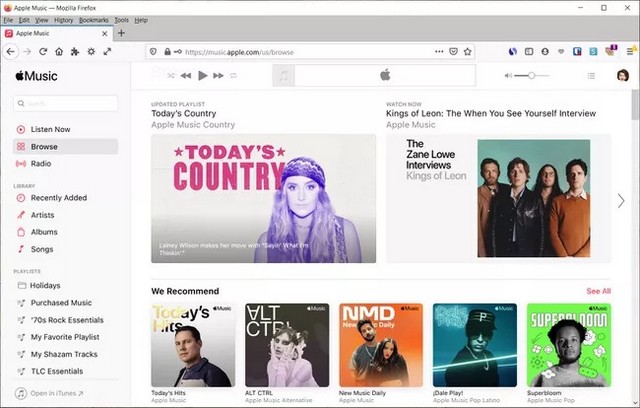Toggle shuffle in the player controls
Image resolution: width=640 pixels, height=408 pixels.
(x=172, y=75)
